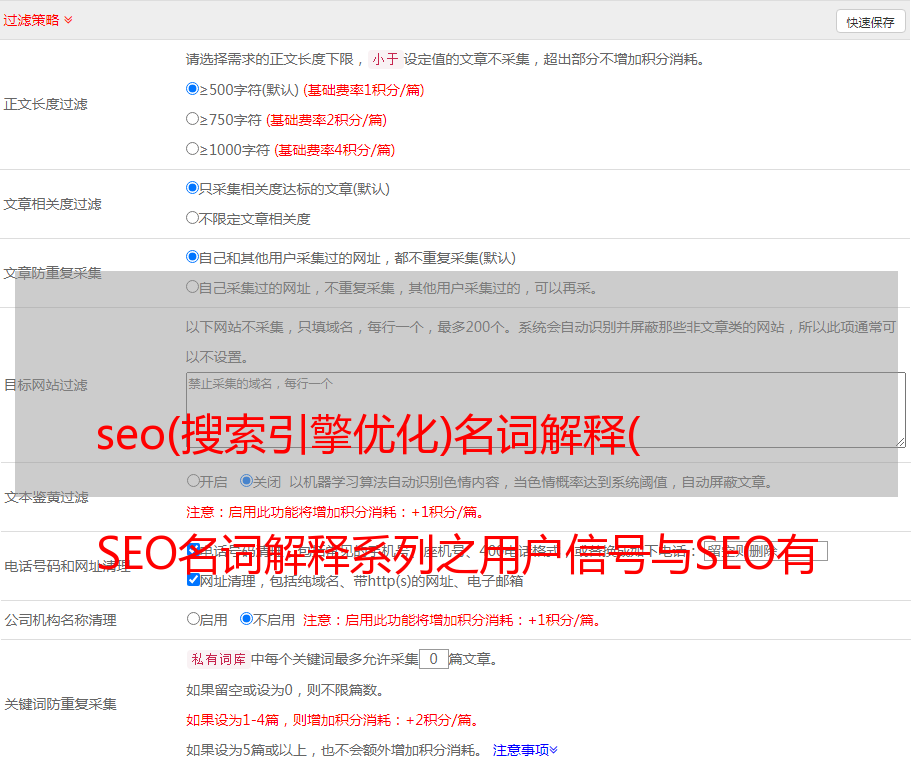Click the red text 基础费率4积分/篇
Screen dimensions: 912x768
(334, 150)
